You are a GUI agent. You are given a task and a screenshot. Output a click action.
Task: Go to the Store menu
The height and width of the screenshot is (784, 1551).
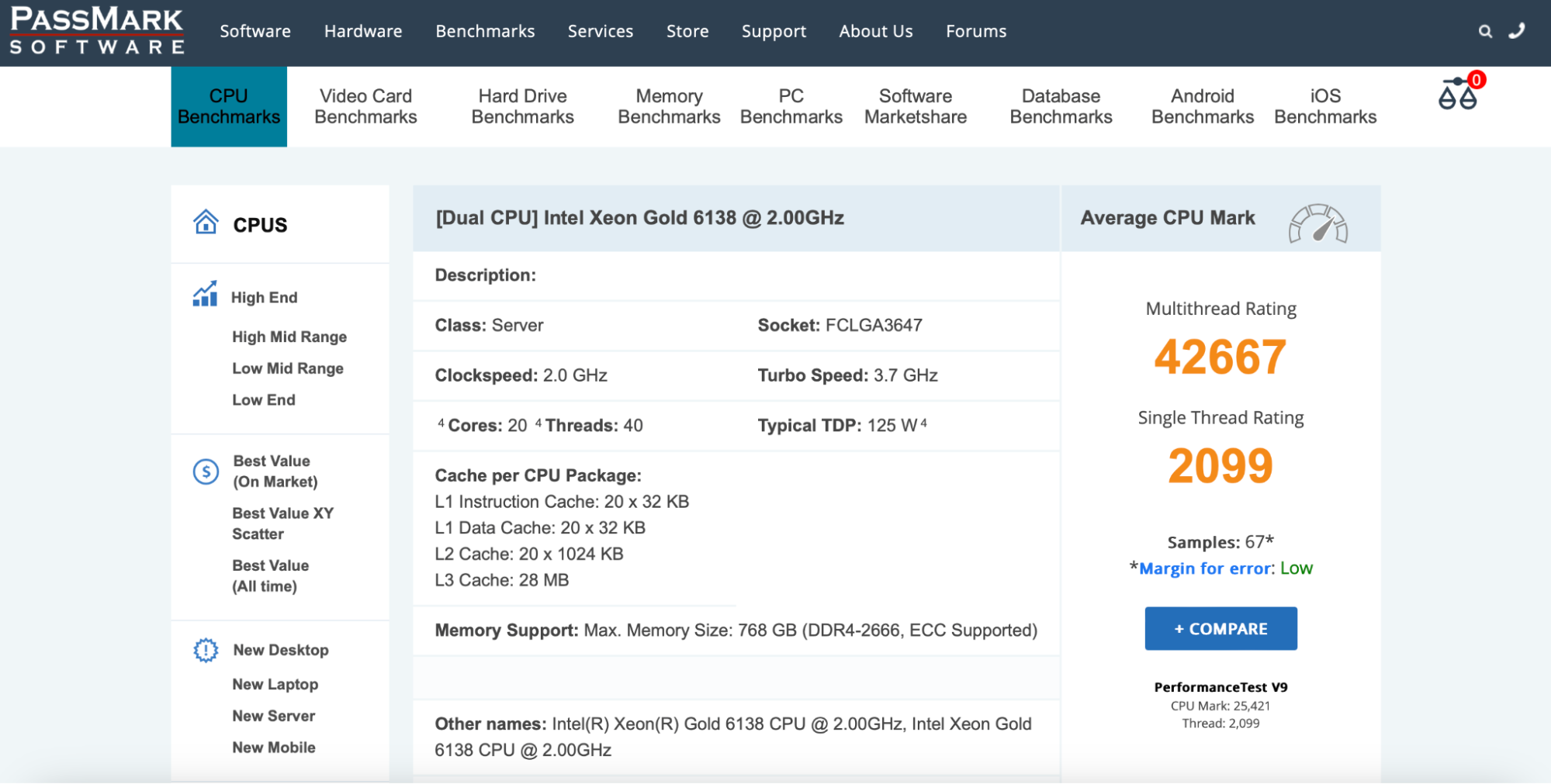[x=687, y=31]
